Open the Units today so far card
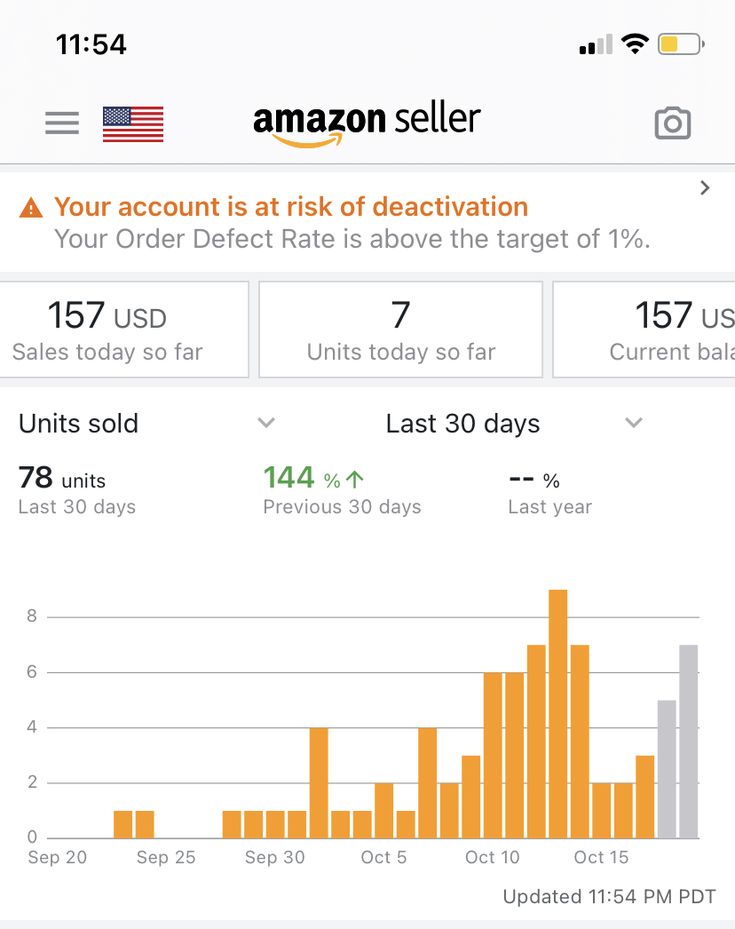 tap(401, 329)
